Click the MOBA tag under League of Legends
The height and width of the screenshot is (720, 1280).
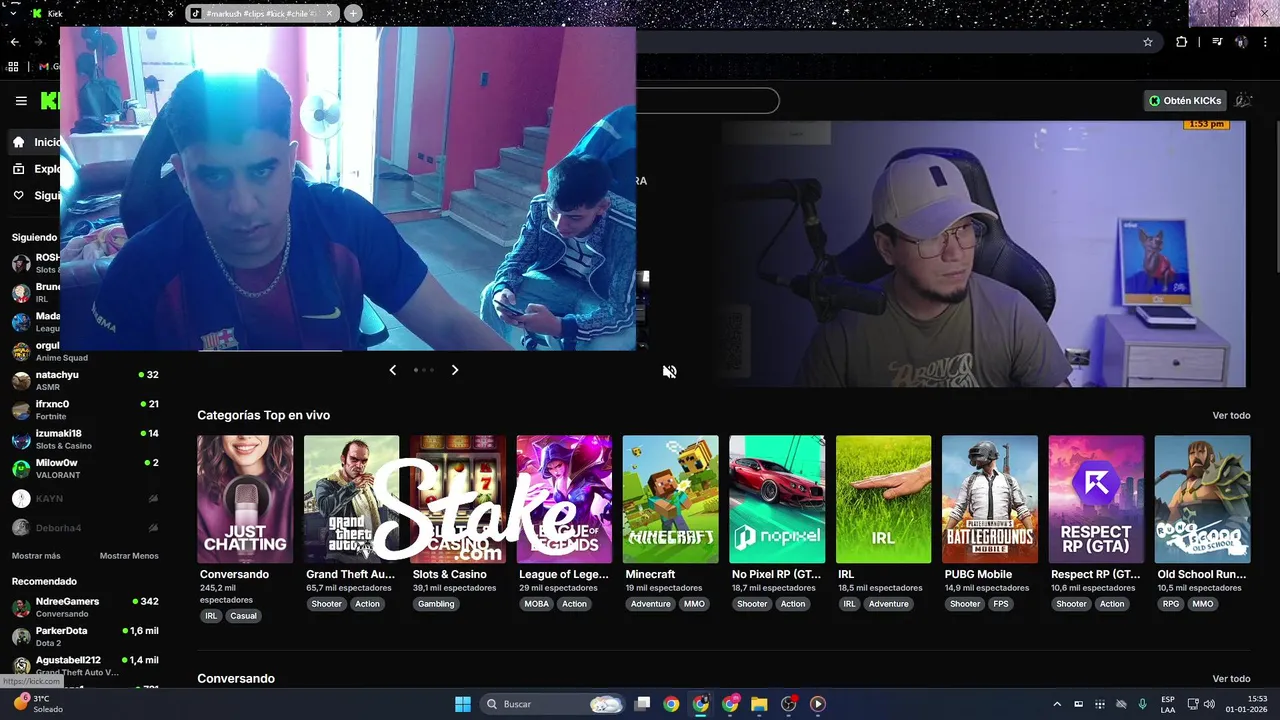click(537, 604)
